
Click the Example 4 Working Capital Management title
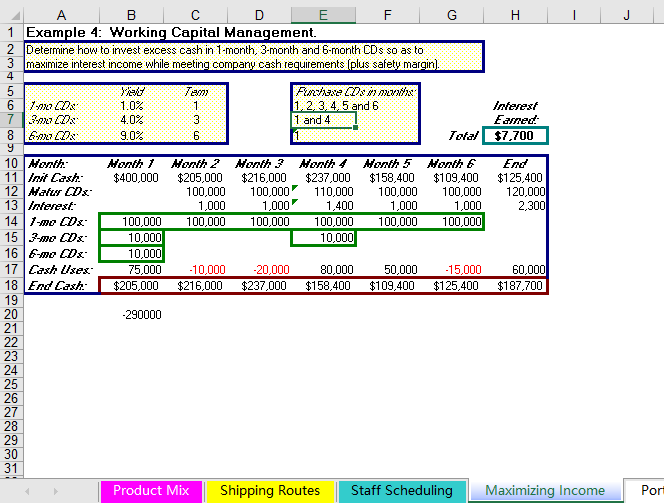170,32
